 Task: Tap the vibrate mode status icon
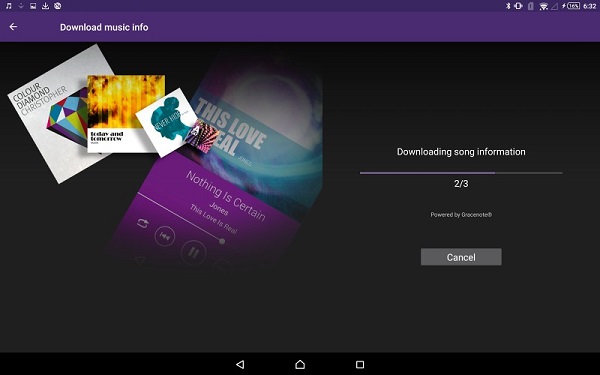coord(518,6)
